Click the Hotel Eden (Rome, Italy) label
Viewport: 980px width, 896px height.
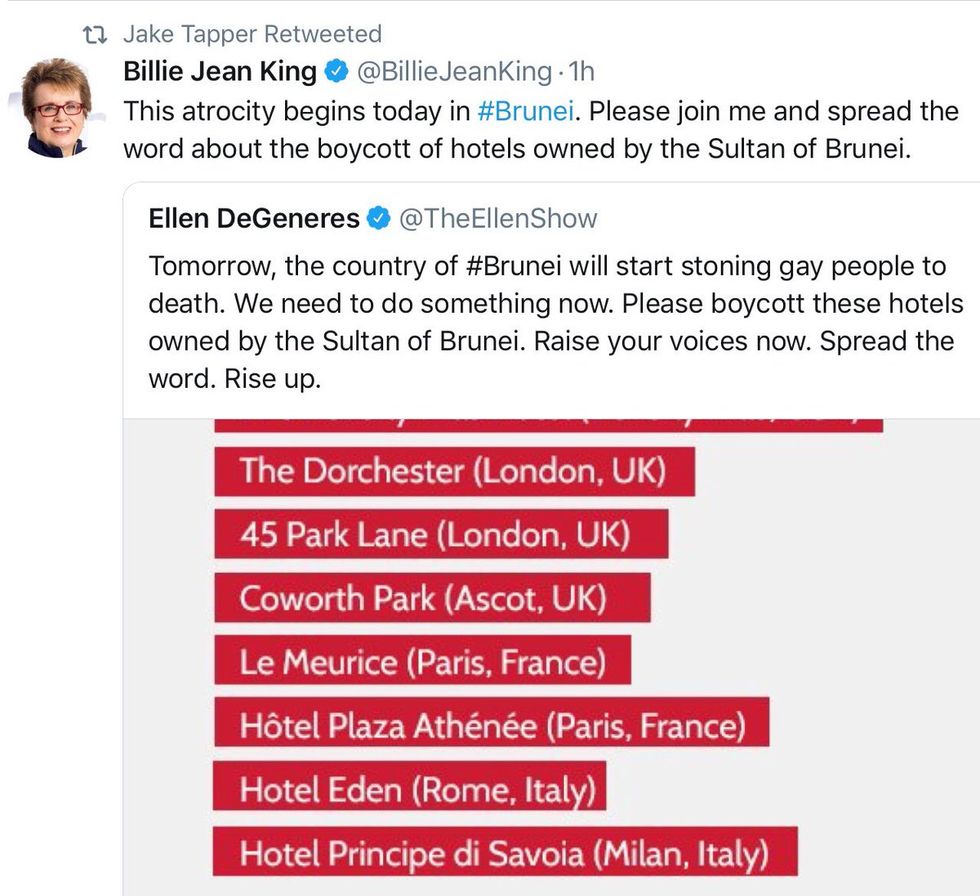click(409, 786)
